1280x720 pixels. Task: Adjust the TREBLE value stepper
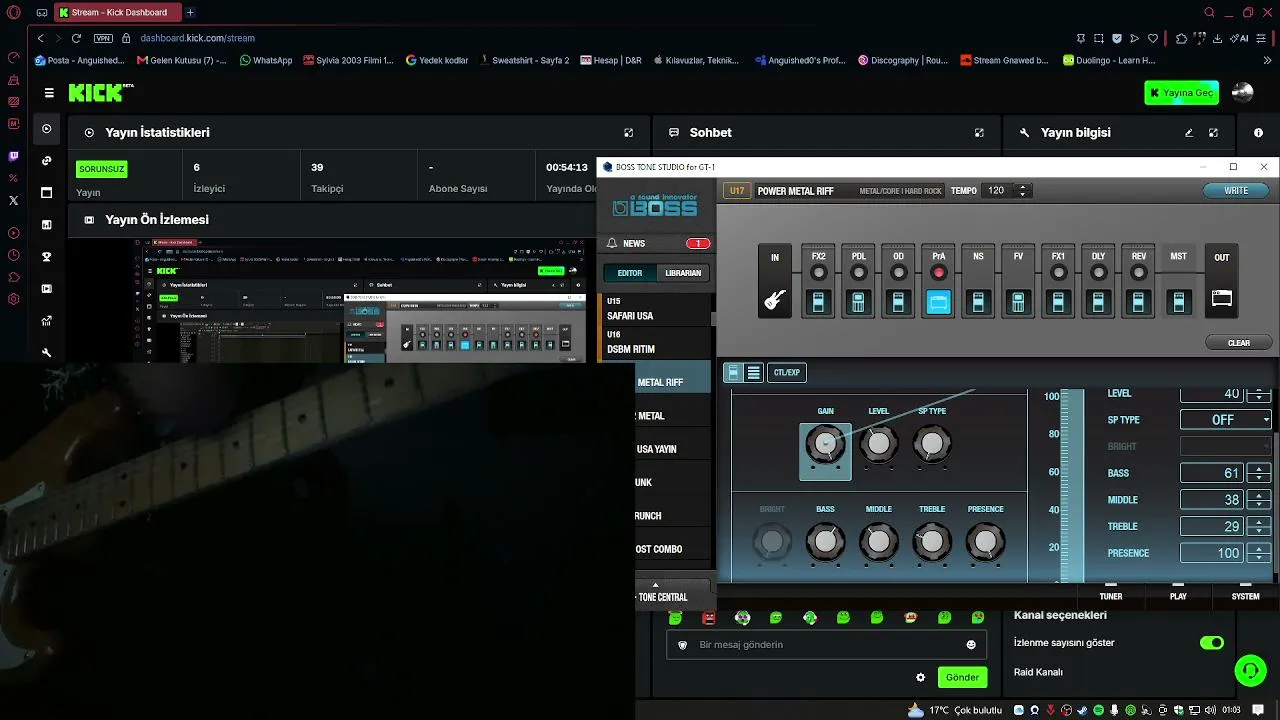[x=1259, y=526]
